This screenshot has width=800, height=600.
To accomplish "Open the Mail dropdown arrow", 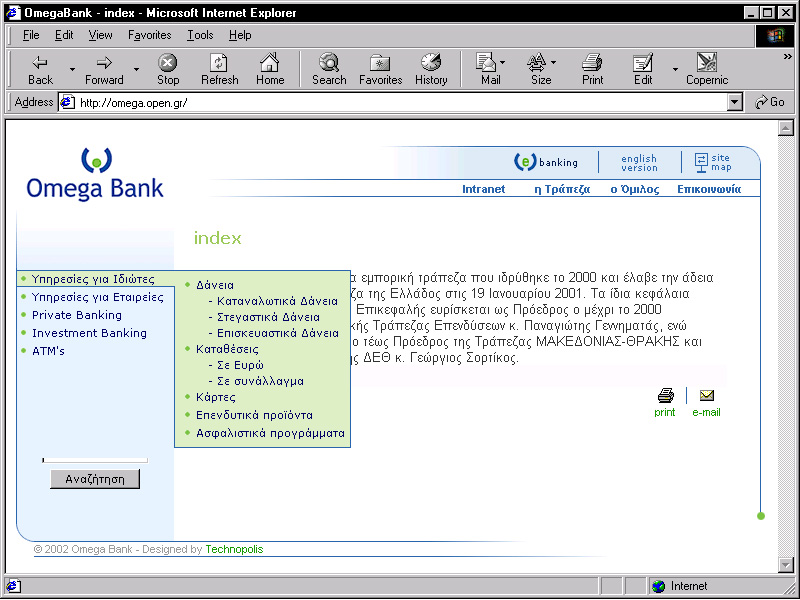I will click(503, 63).
